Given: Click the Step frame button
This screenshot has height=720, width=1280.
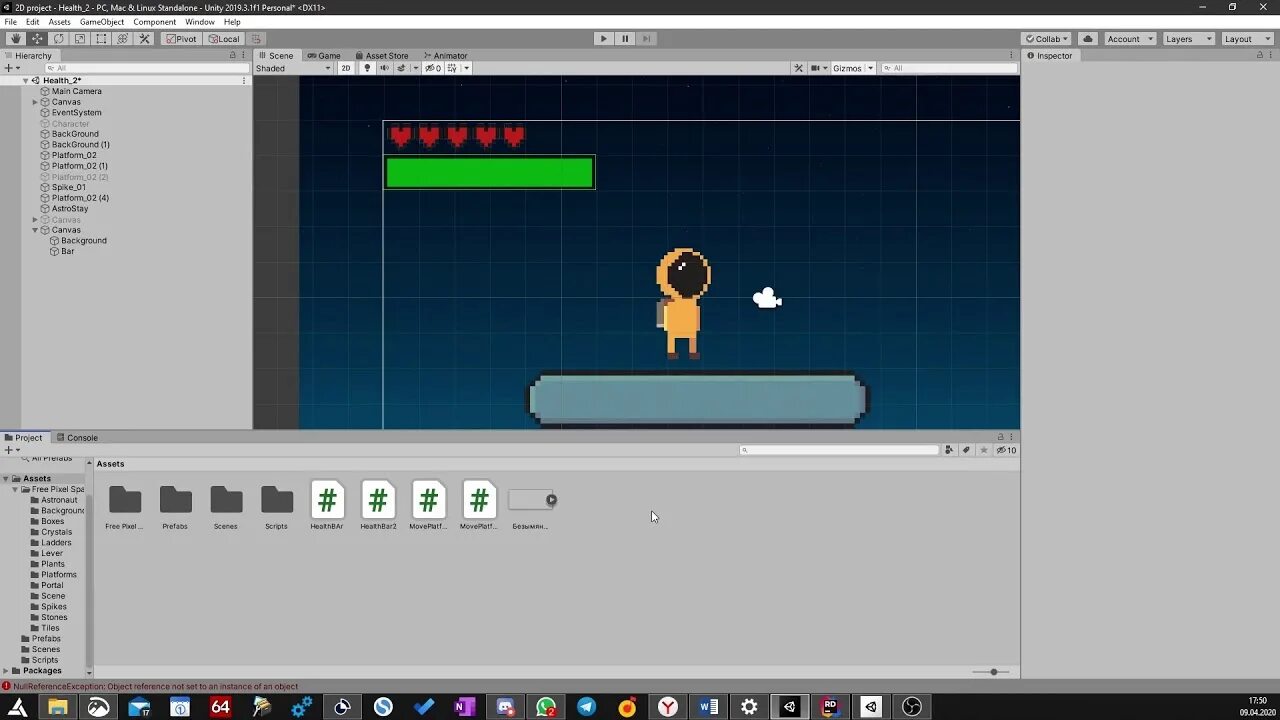Looking at the screenshot, I should coord(646,39).
